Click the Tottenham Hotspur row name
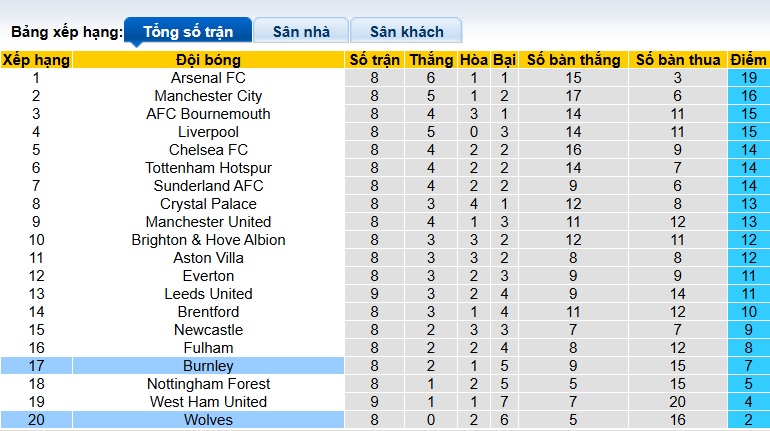 (x=208, y=168)
